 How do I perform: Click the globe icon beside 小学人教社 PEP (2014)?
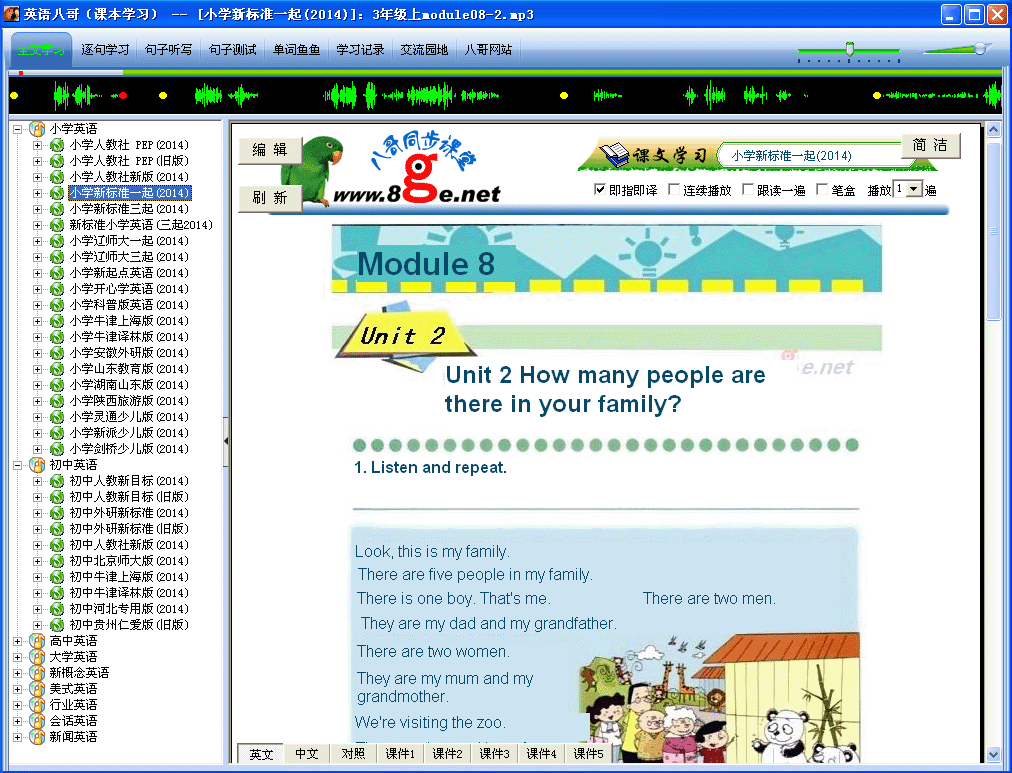(57, 145)
